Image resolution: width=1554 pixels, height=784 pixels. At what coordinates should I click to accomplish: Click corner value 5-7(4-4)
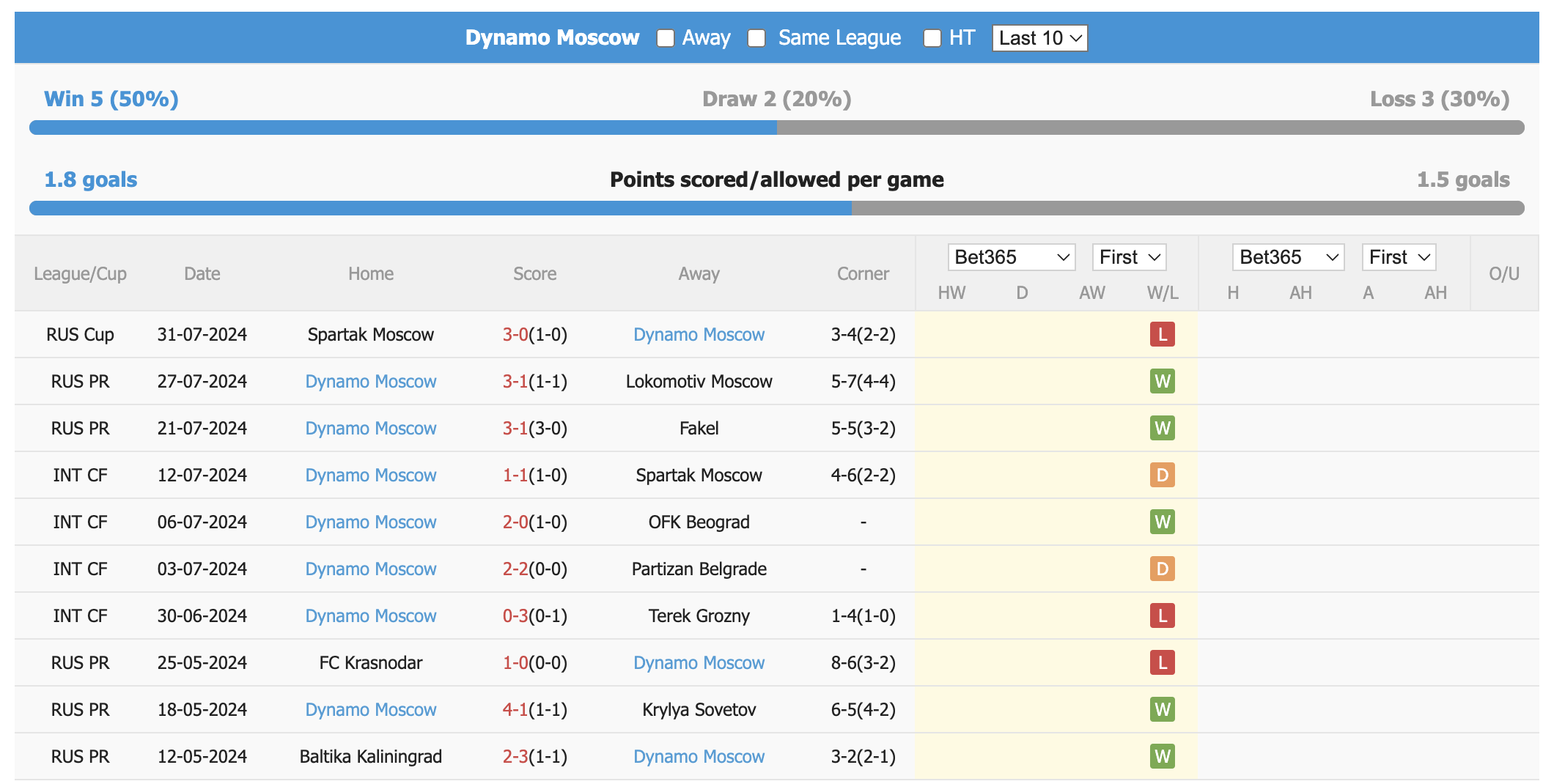click(863, 382)
